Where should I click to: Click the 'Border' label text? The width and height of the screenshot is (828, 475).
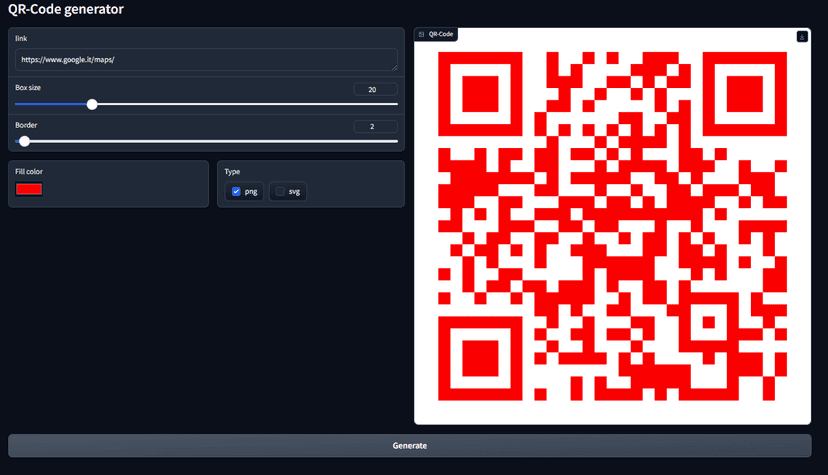26,125
